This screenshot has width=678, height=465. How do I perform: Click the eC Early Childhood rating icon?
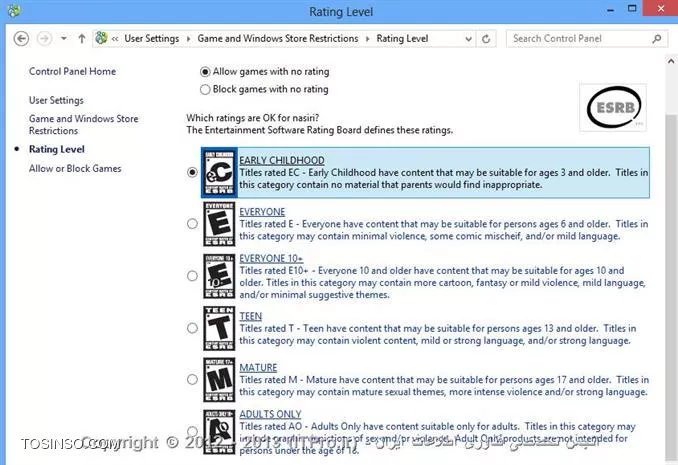tap(220, 173)
